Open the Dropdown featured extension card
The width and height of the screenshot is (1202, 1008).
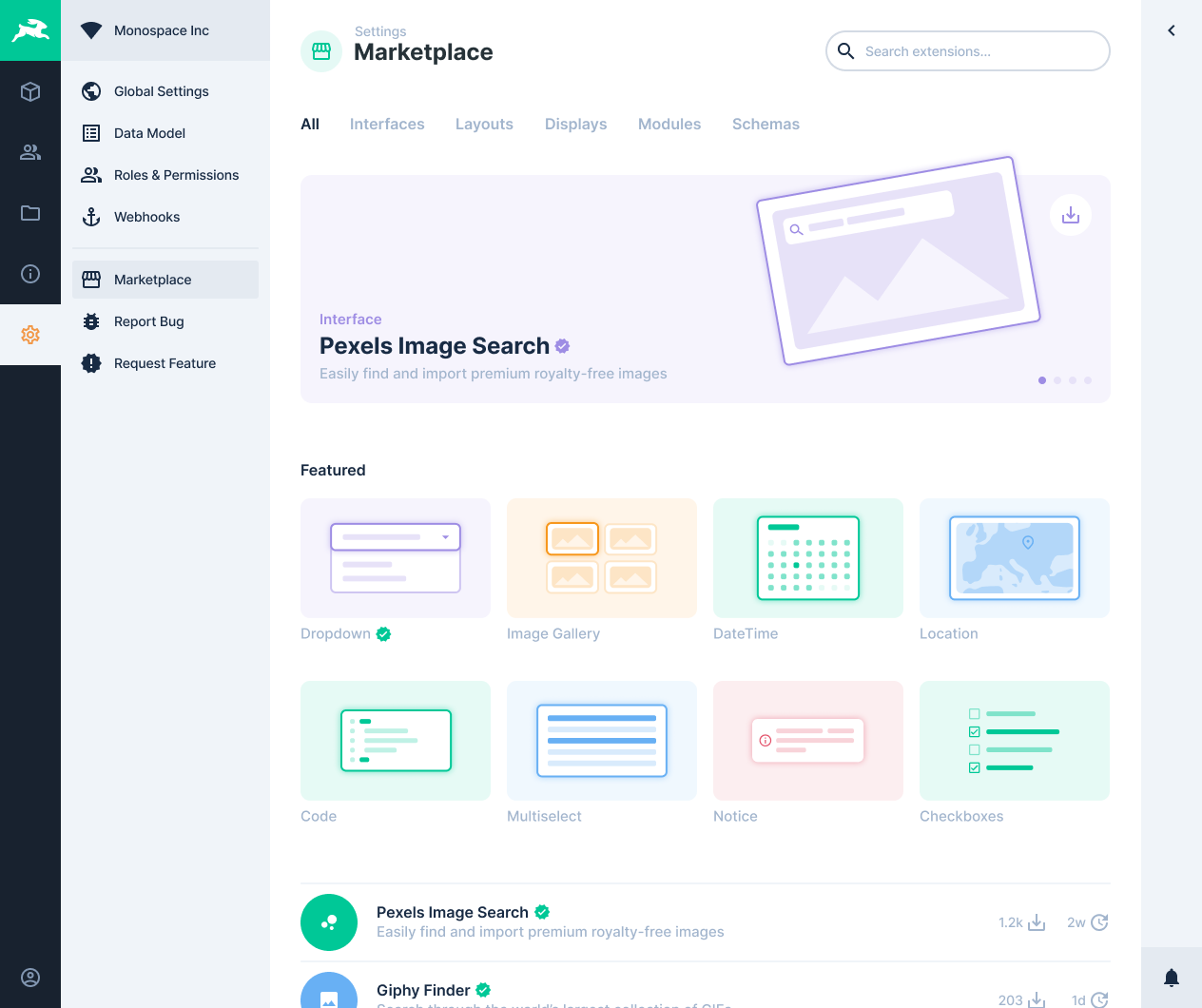click(396, 558)
